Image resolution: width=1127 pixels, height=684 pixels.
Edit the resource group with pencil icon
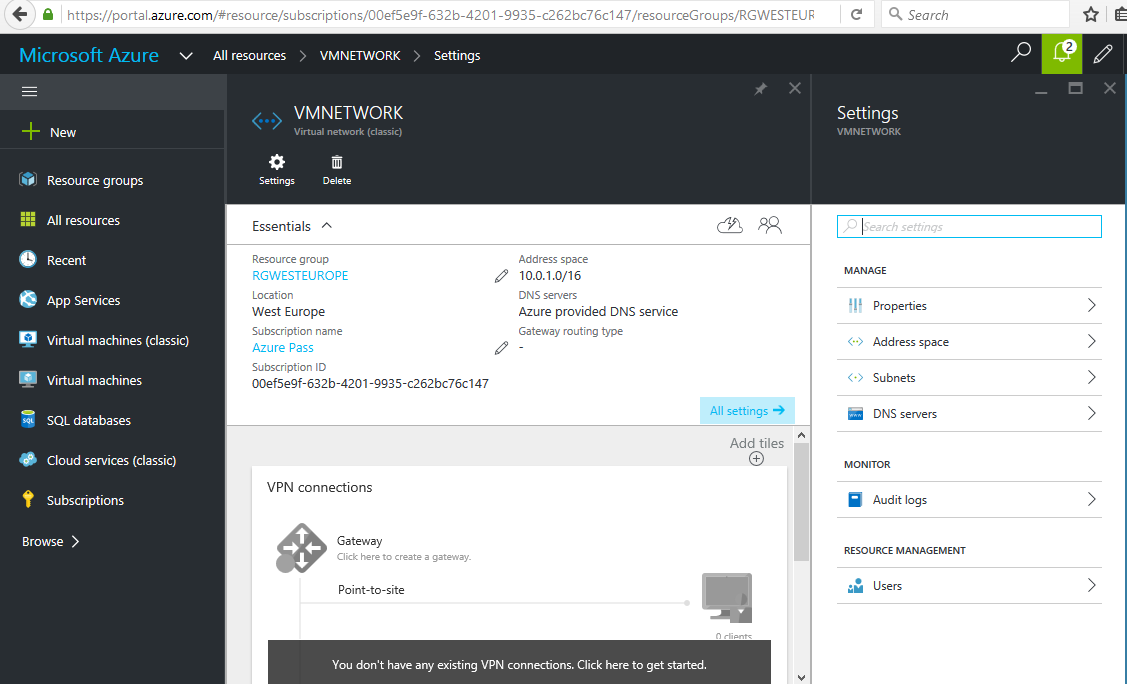click(x=502, y=276)
